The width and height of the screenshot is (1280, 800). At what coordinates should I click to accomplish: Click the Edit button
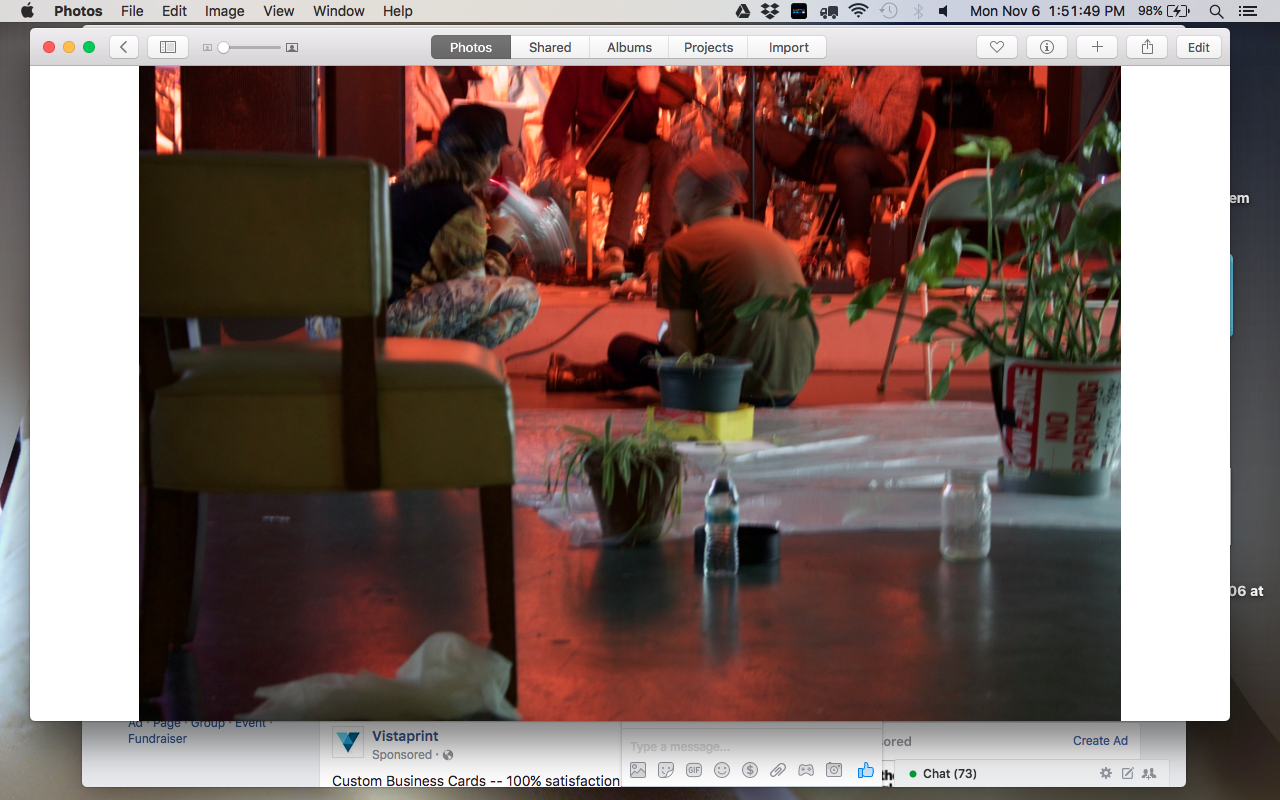coord(1199,47)
